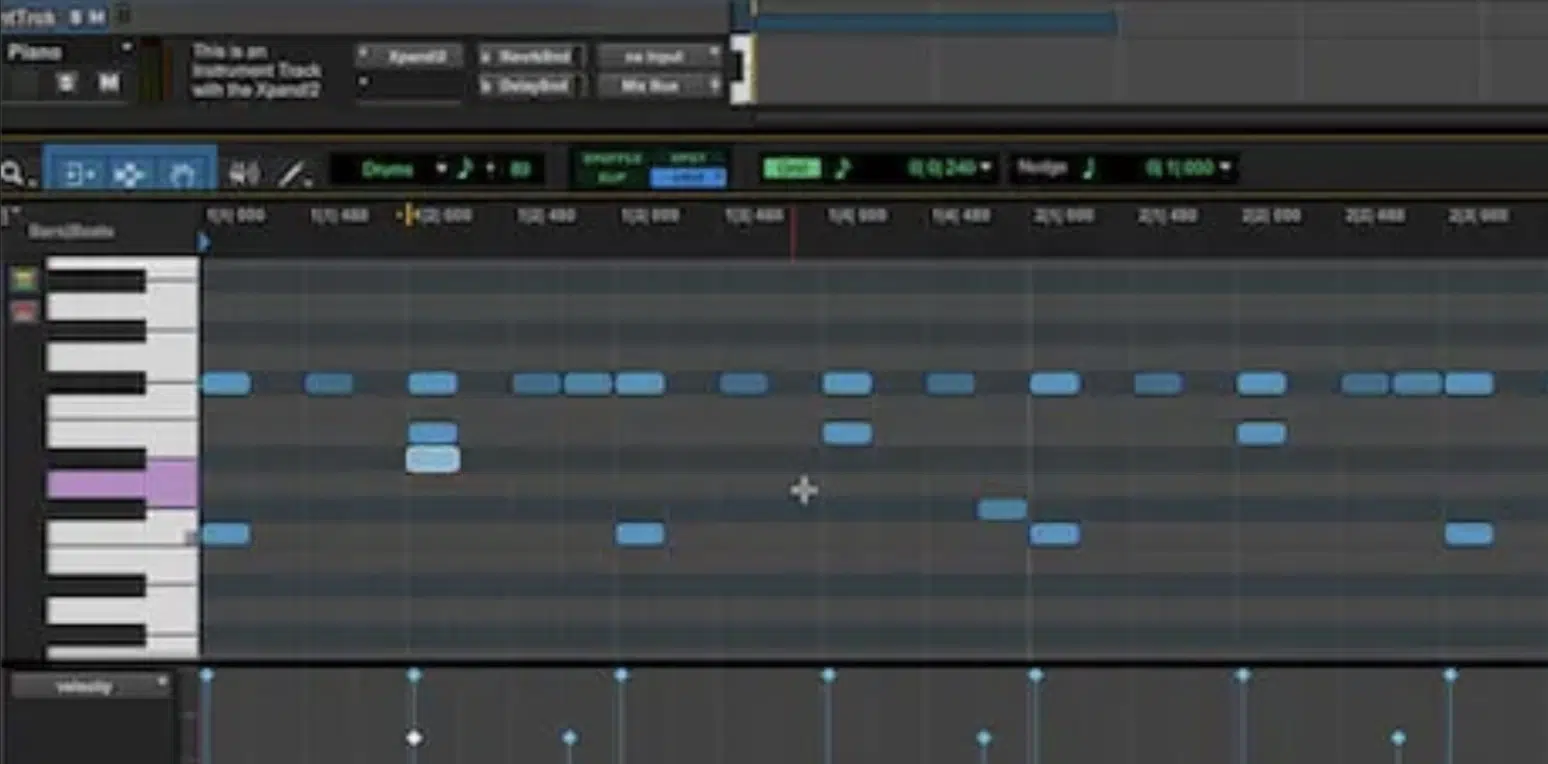Select the highlighted white MIDI note

(x=433, y=459)
